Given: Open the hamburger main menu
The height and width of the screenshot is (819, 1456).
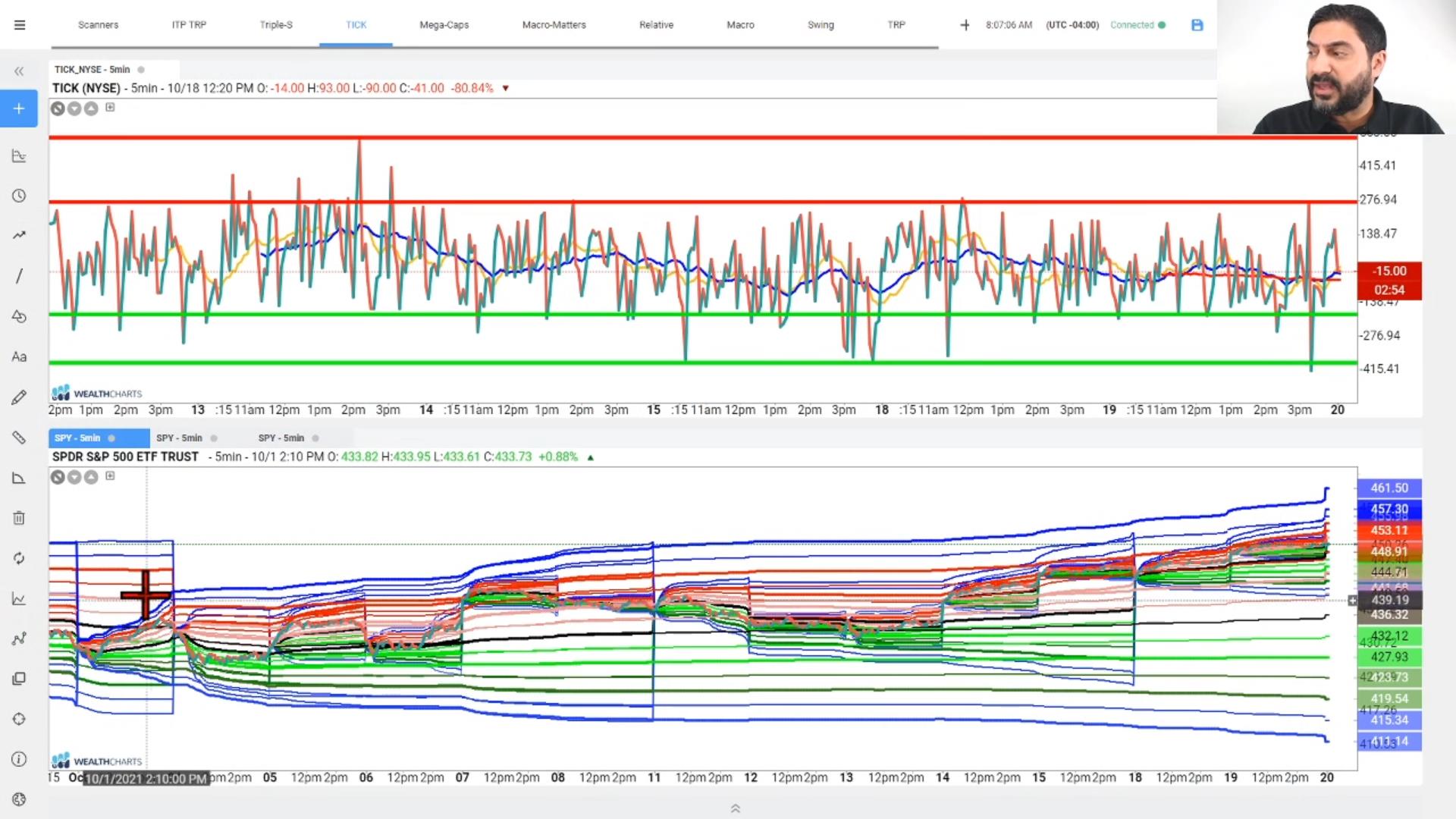Looking at the screenshot, I should click(x=20, y=25).
